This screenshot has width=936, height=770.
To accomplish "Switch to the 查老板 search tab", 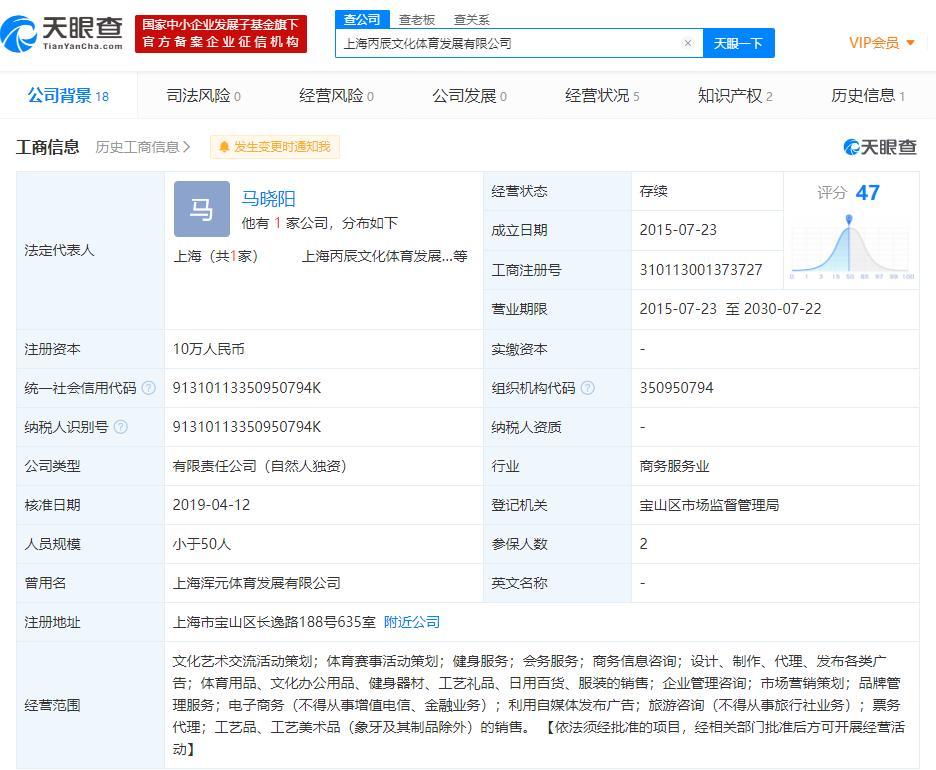I will pos(417,20).
